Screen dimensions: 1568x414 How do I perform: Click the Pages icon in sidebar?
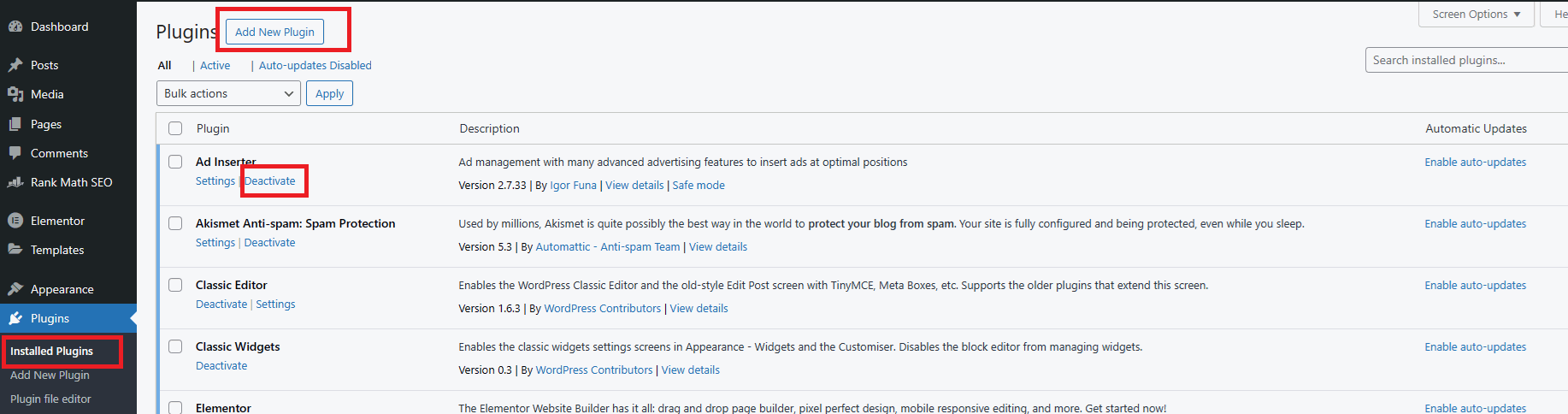[x=15, y=124]
